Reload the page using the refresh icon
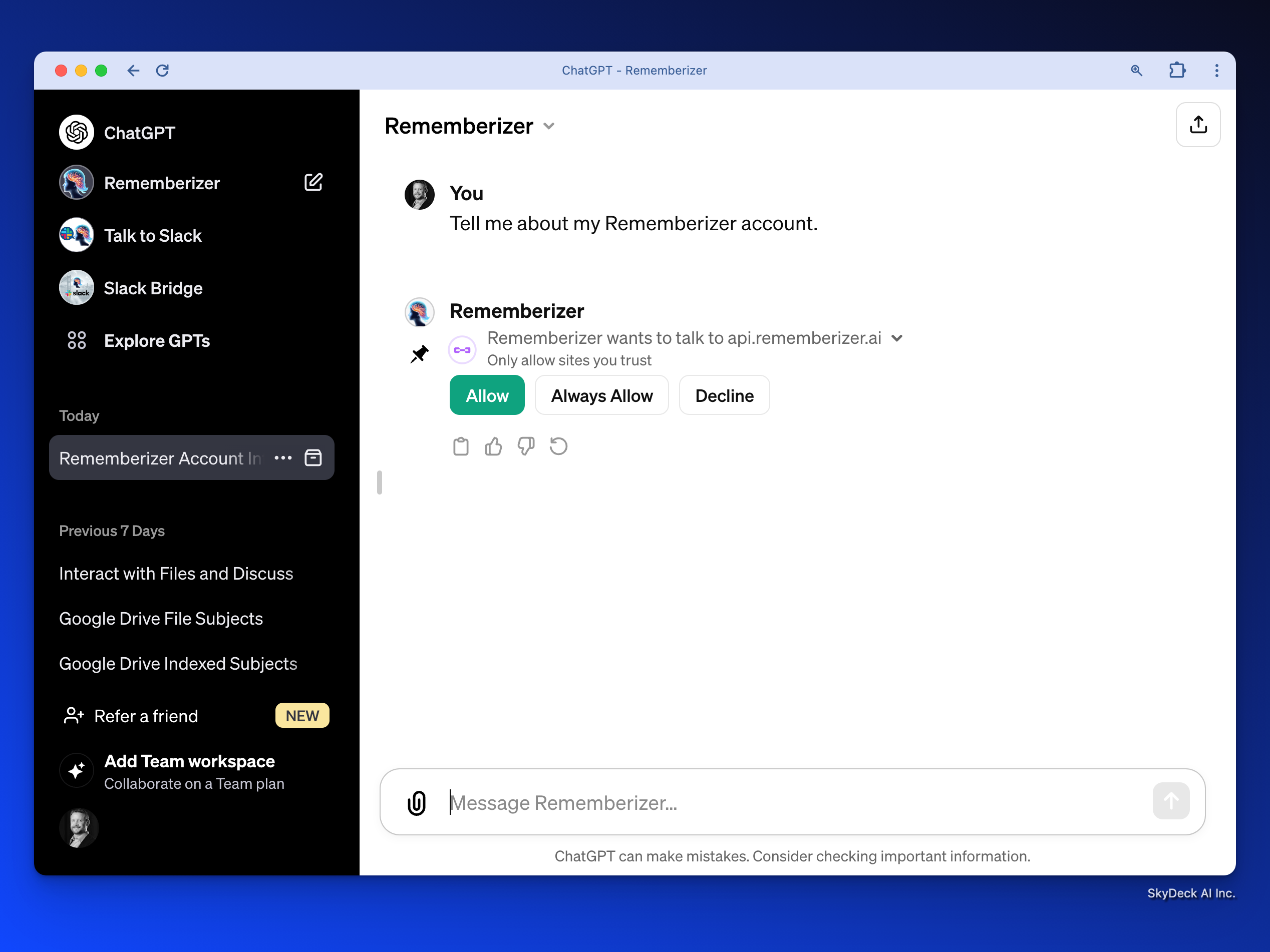Viewport: 1270px width, 952px height. point(162,70)
